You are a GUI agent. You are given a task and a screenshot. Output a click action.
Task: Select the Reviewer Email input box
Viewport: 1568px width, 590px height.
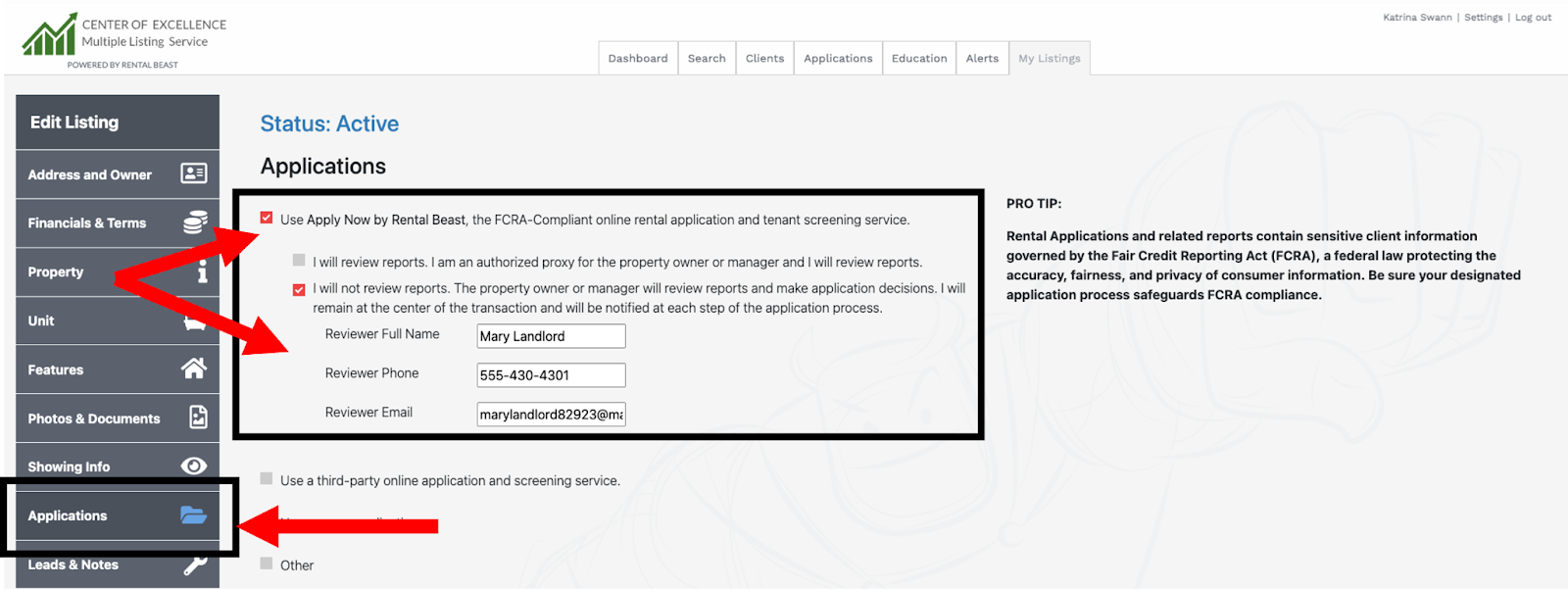pyautogui.click(x=551, y=415)
